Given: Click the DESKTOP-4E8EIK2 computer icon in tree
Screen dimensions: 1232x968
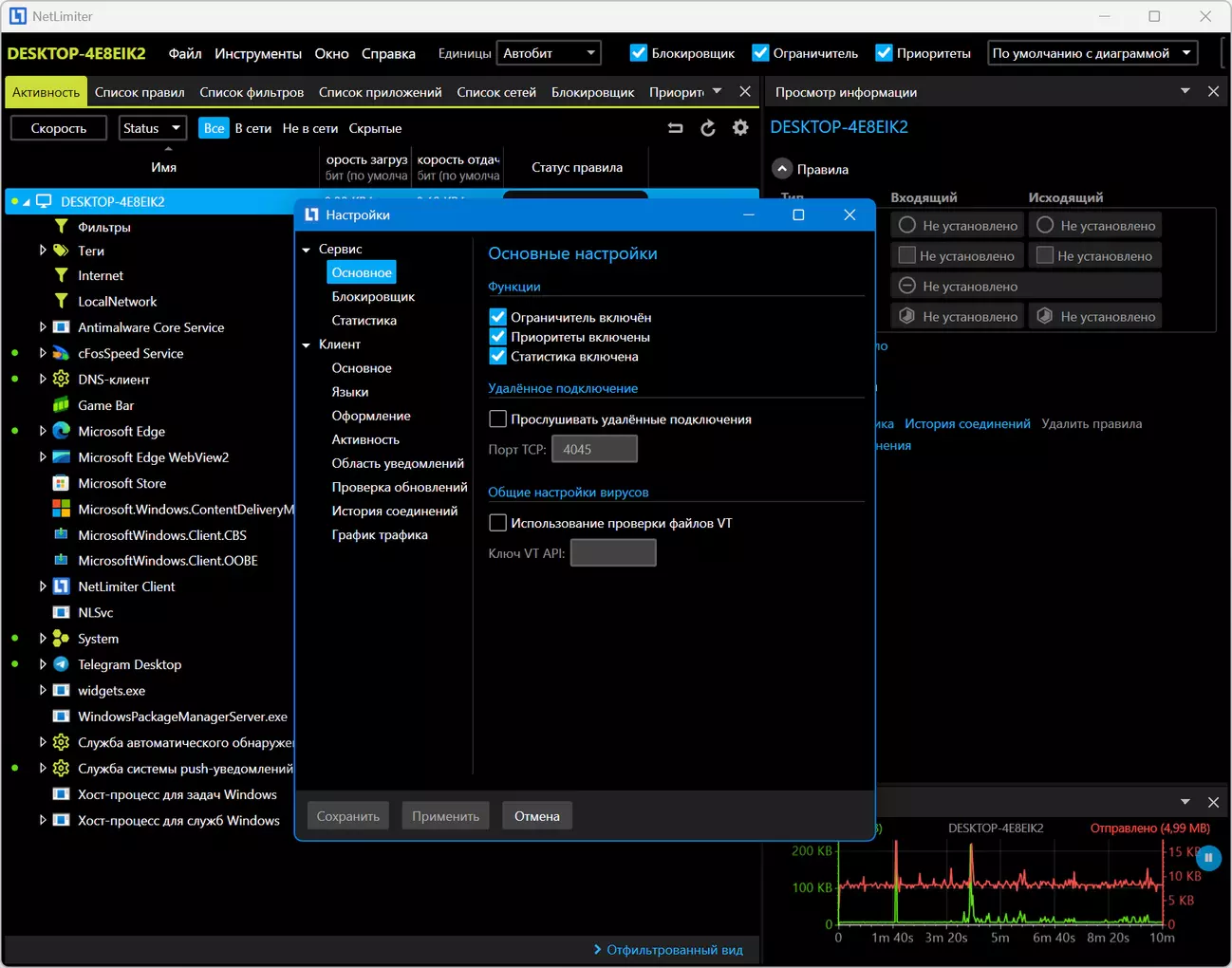Looking at the screenshot, I should [x=44, y=201].
